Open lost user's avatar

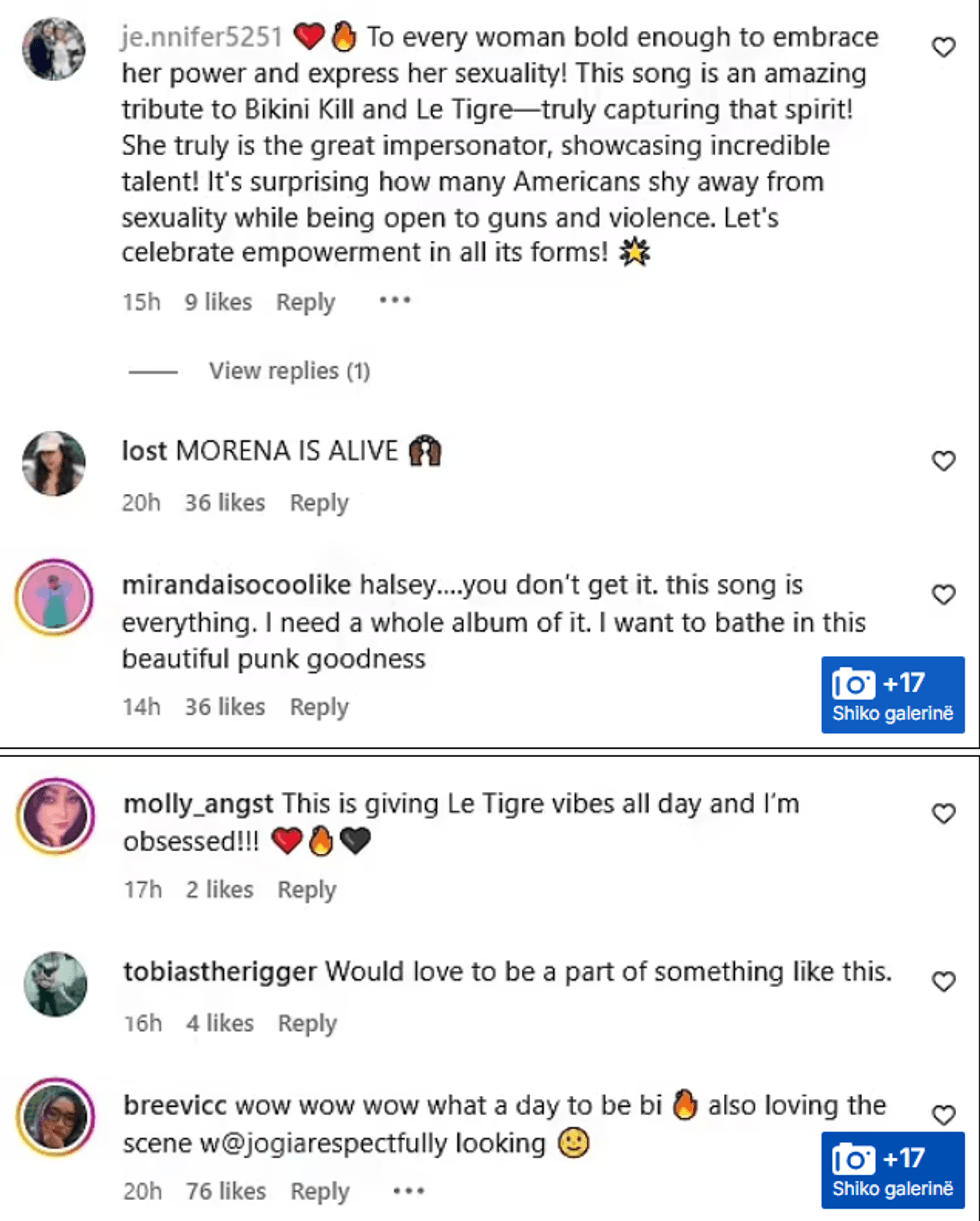click(53, 463)
